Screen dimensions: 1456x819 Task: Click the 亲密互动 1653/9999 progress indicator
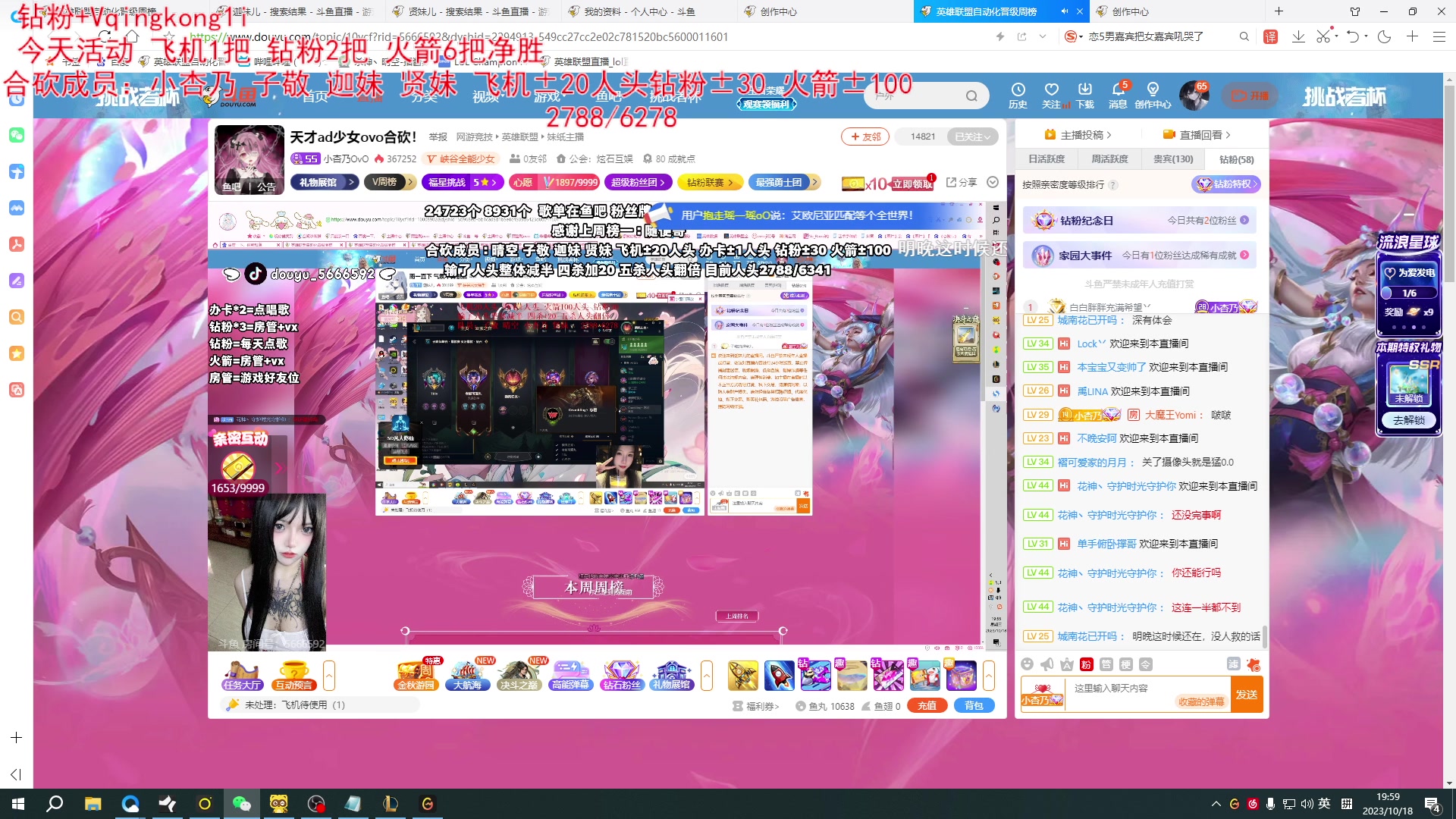[x=238, y=488]
